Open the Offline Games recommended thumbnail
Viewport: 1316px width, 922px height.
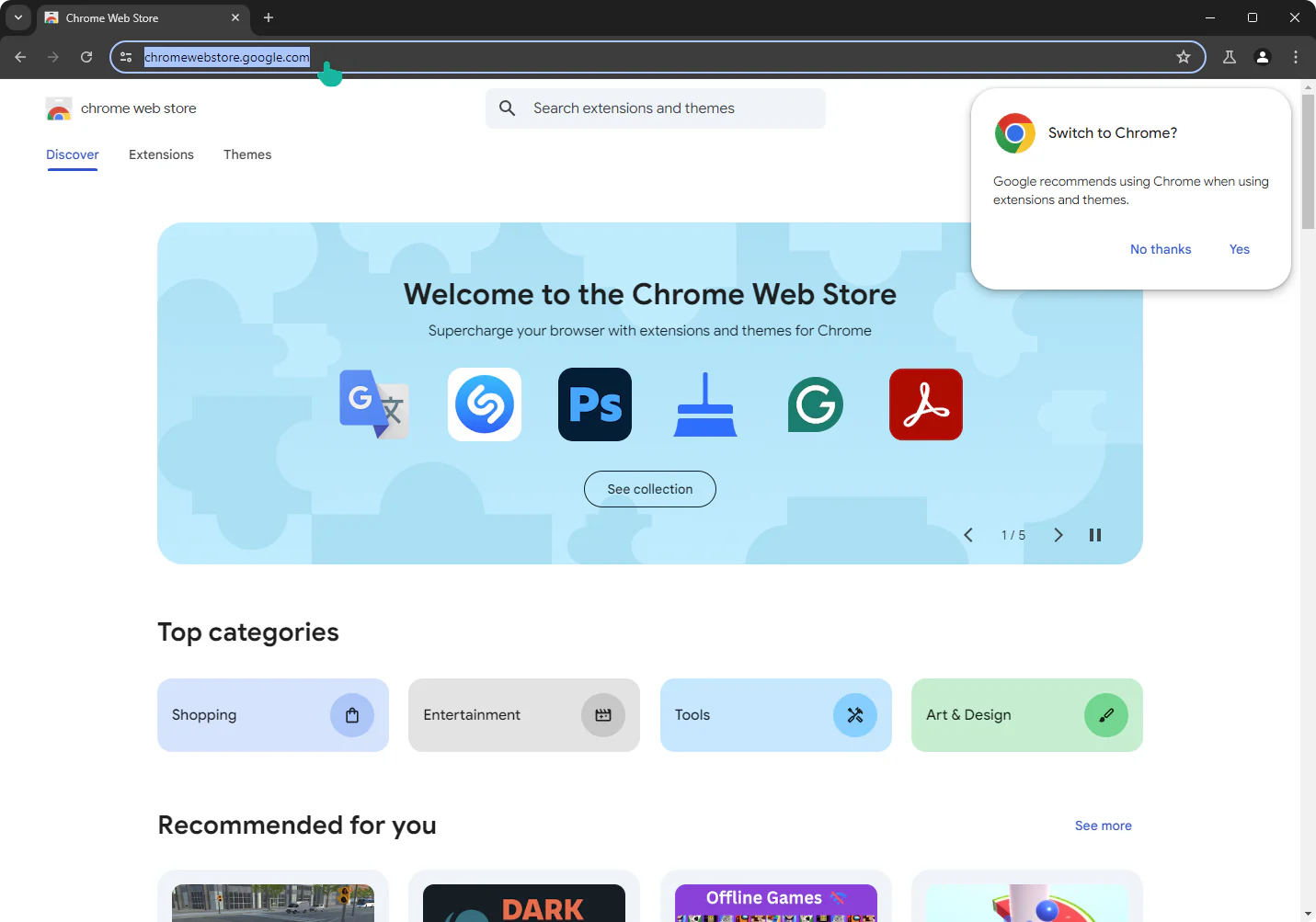pos(776,903)
